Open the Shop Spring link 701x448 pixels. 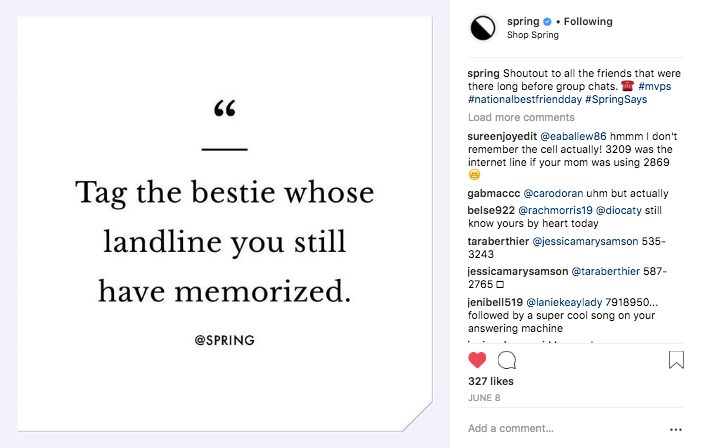tap(532, 35)
